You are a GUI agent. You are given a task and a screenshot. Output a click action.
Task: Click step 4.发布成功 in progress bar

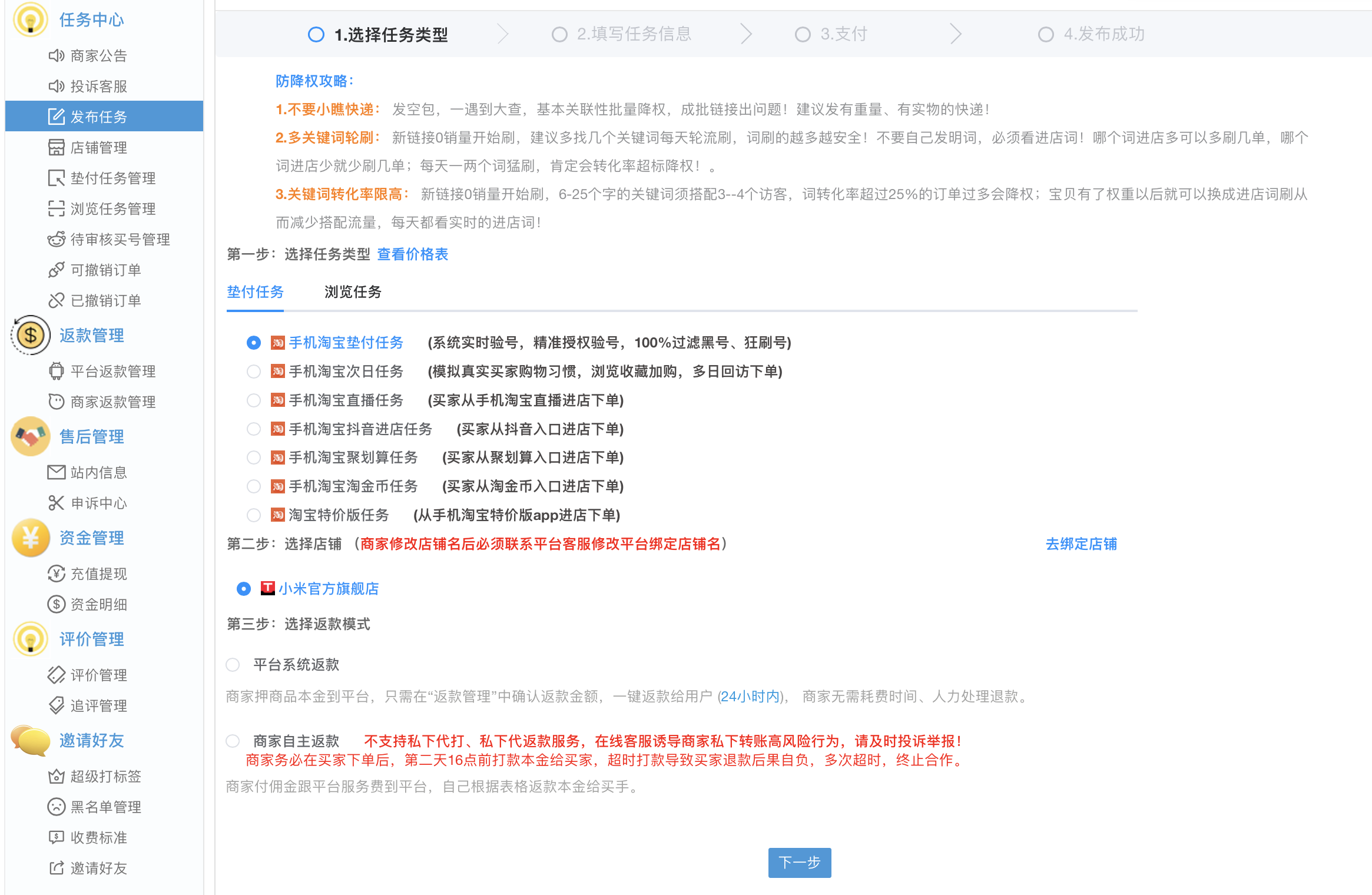point(1092,34)
